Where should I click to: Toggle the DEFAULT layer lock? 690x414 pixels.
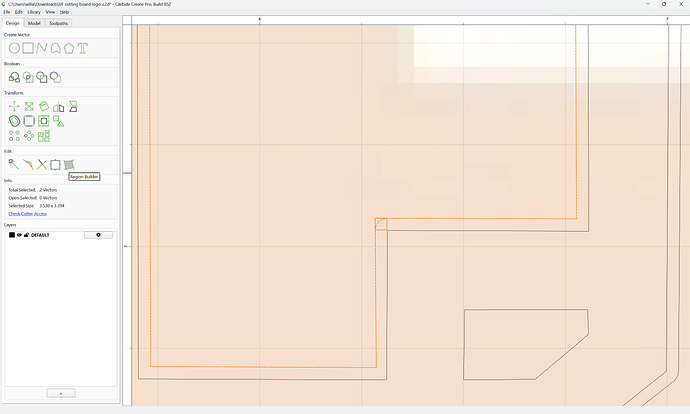point(26,235)
